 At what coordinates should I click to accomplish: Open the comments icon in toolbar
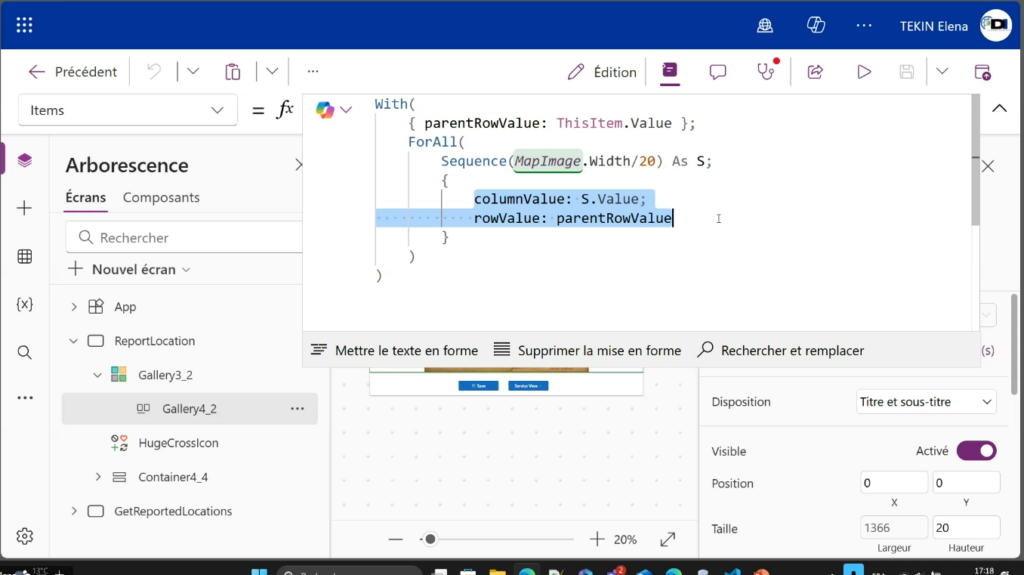coord(717,72)
